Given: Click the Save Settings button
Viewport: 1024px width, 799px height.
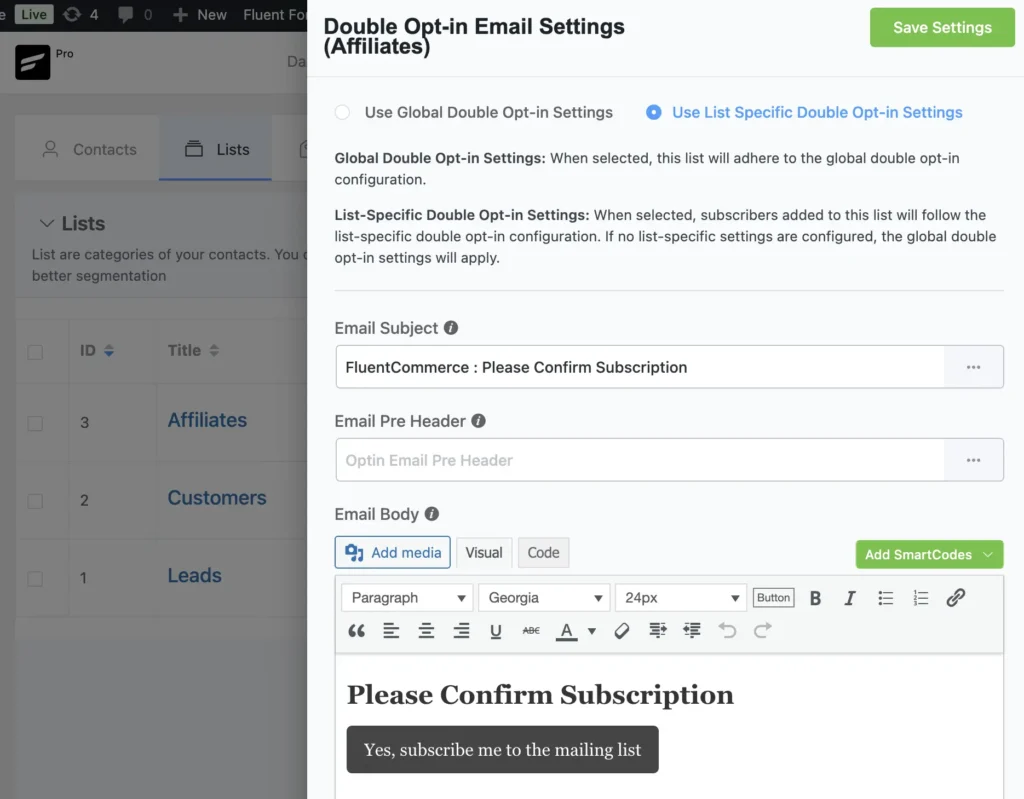Looking at the screenshot, I should (942, 27).
